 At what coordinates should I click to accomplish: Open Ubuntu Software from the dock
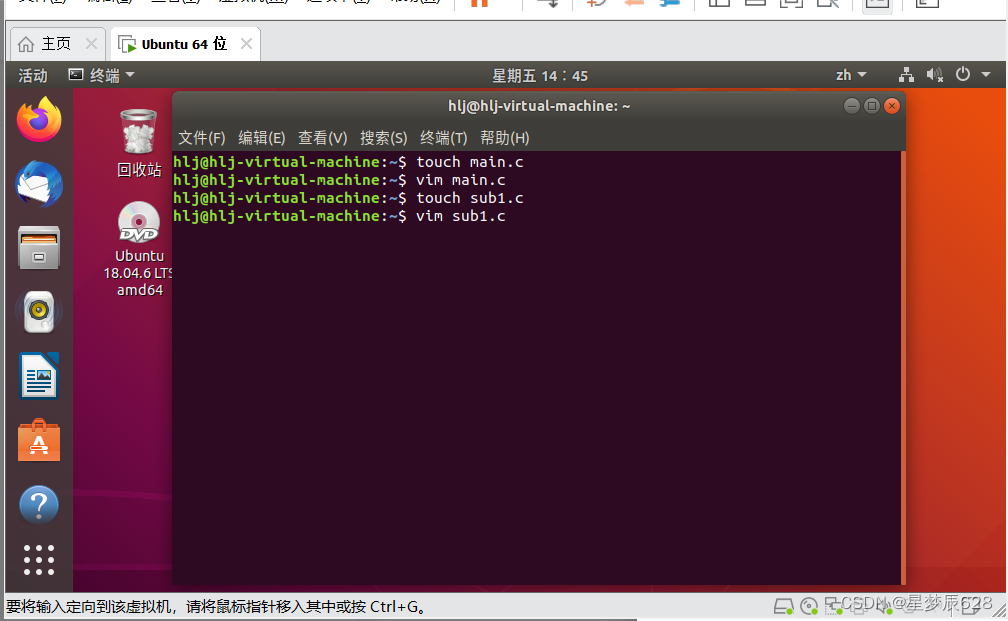tap(38, 440)
